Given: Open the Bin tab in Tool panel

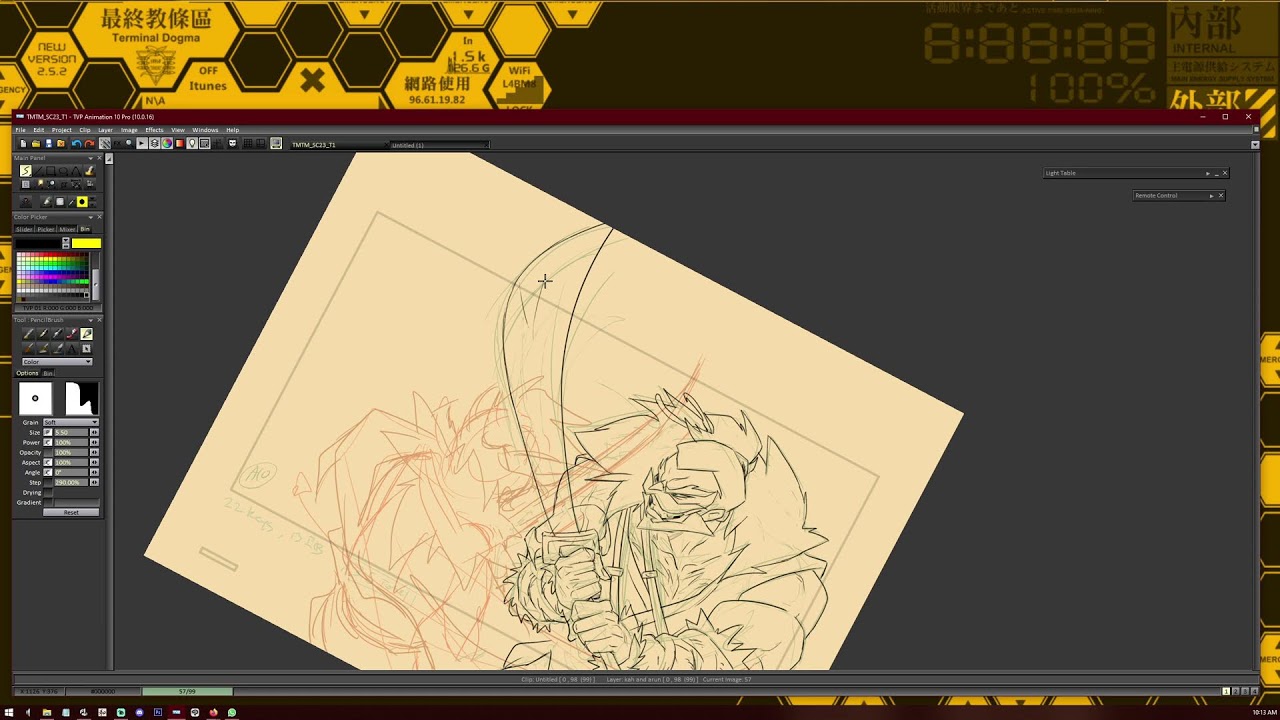Looking at the screenshot, I should [x=48, y=373].
